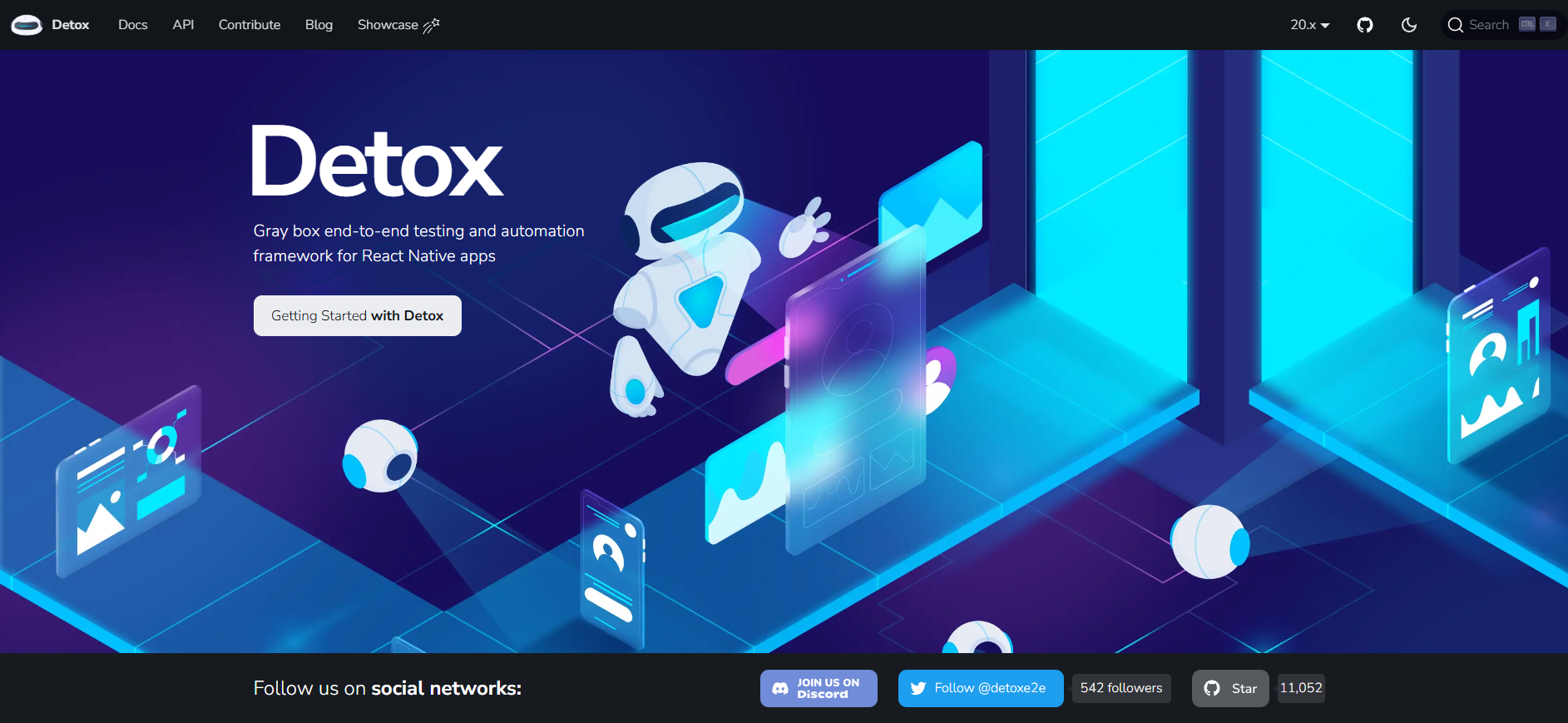Click the Search input field
1568x723 pixels.
(1501, 25)
